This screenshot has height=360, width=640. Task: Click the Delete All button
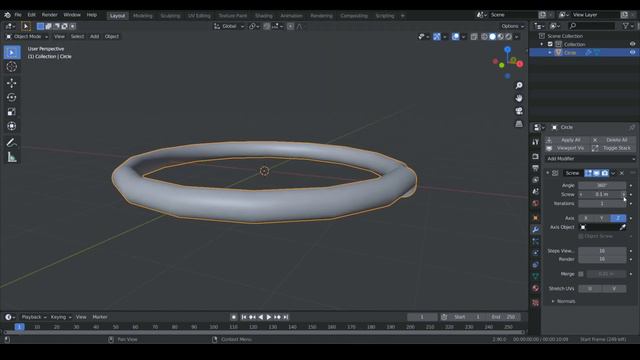pos(613,140)
